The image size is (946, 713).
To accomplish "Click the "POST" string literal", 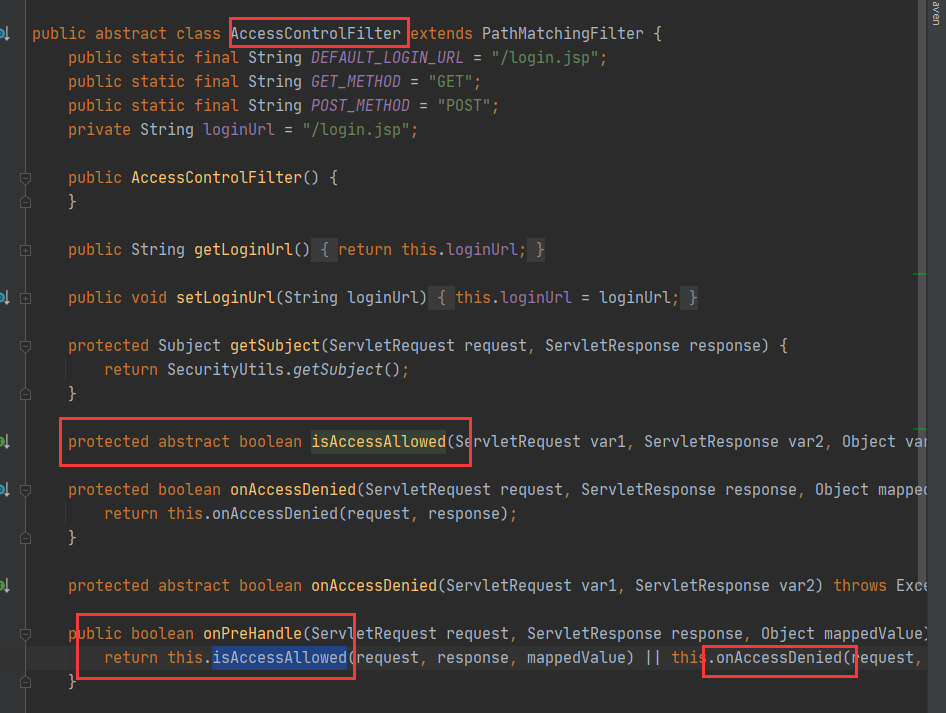I will click(463, 106).
